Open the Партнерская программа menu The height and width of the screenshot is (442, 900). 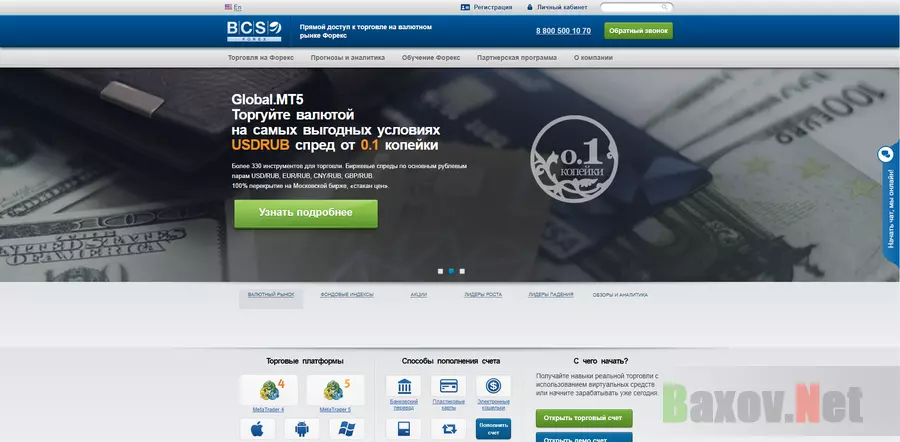tap(517, 58)
